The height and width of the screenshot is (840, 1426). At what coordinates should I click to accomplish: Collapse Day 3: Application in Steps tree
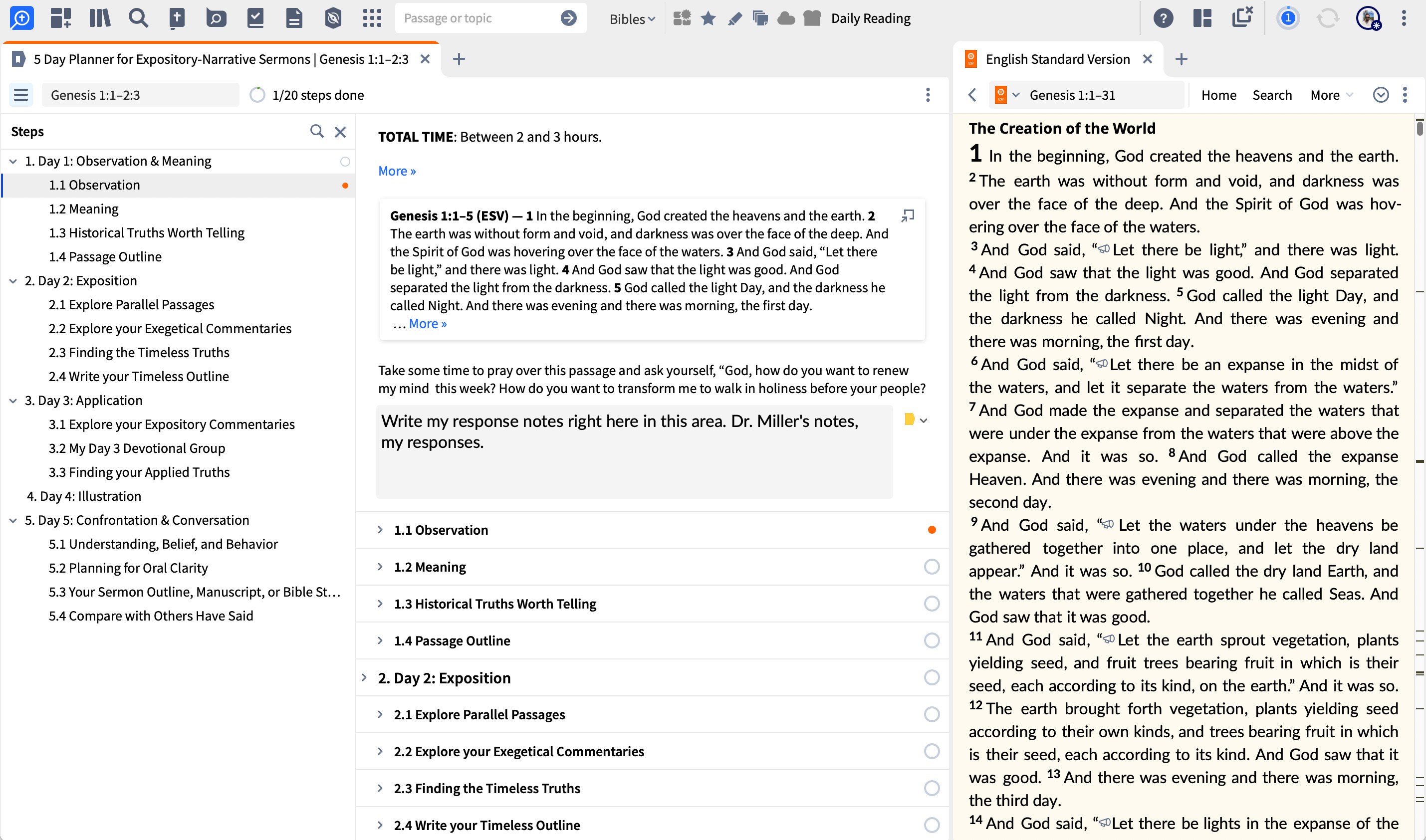point(13,400)
